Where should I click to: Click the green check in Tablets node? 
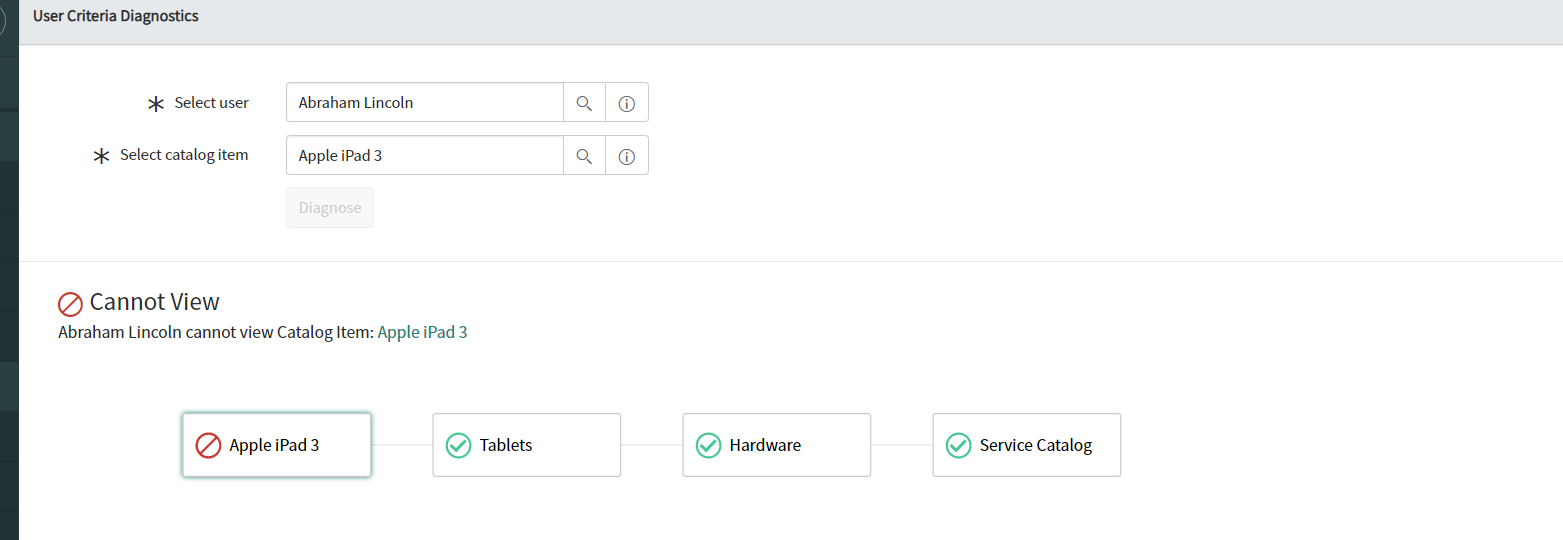[x=458, y=445]
